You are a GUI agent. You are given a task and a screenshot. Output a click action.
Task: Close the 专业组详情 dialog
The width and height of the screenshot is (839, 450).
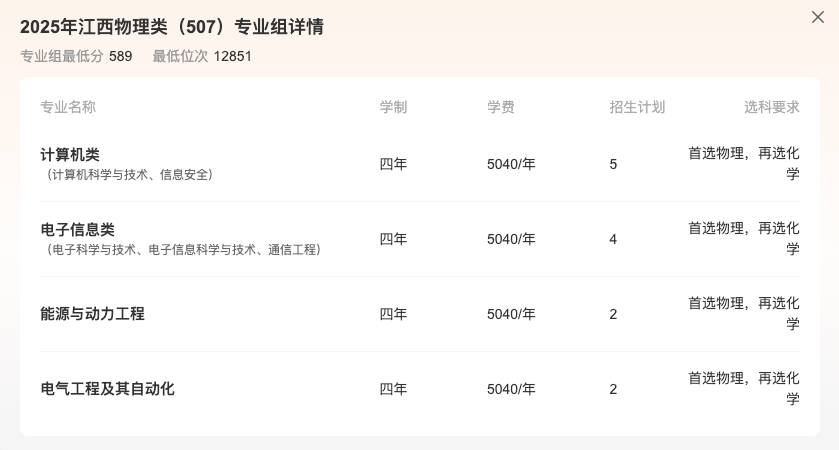pos(818,18)
